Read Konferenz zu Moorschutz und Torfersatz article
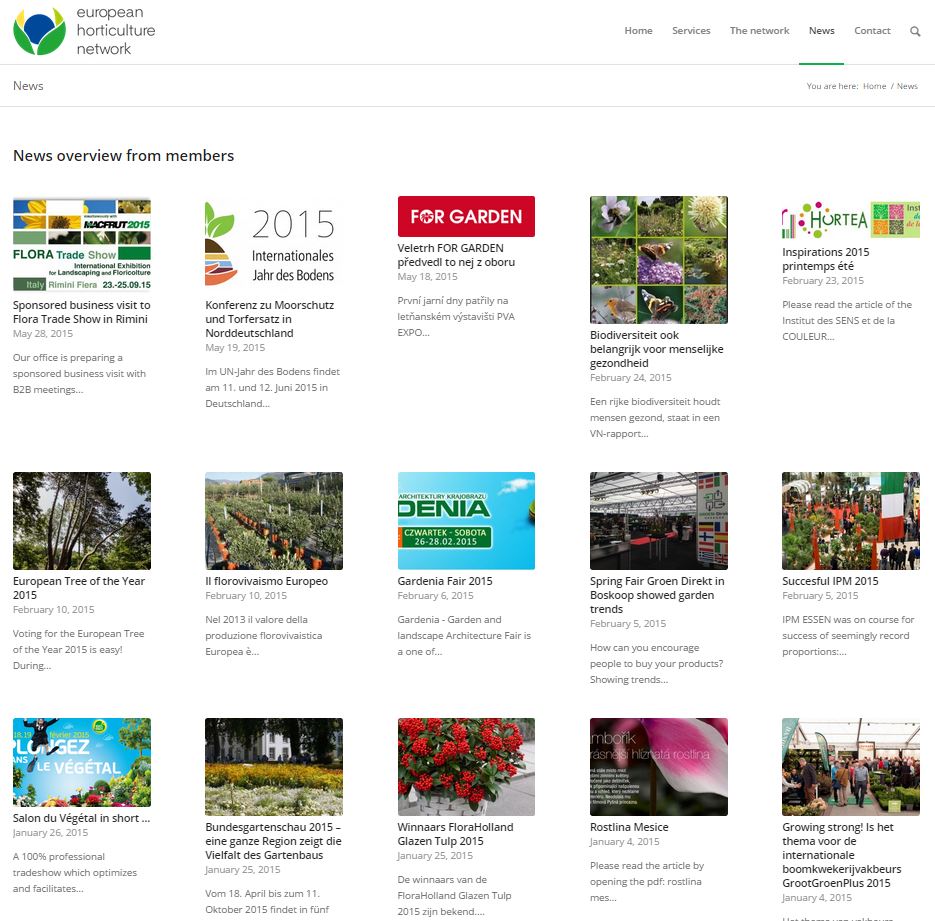The image size is (935, 921). tap(270, 319)
